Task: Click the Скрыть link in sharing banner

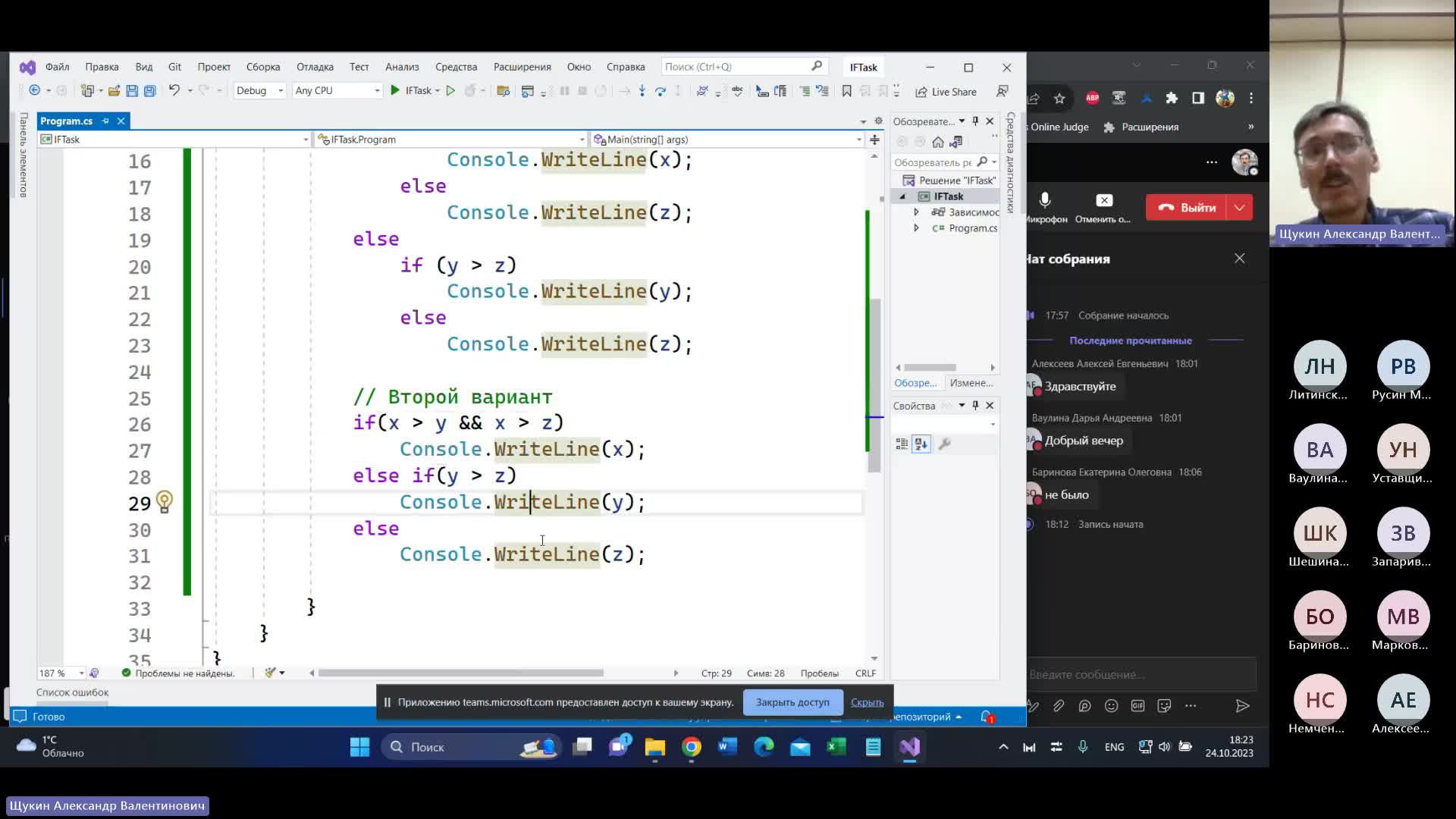Action: (867, 702)
